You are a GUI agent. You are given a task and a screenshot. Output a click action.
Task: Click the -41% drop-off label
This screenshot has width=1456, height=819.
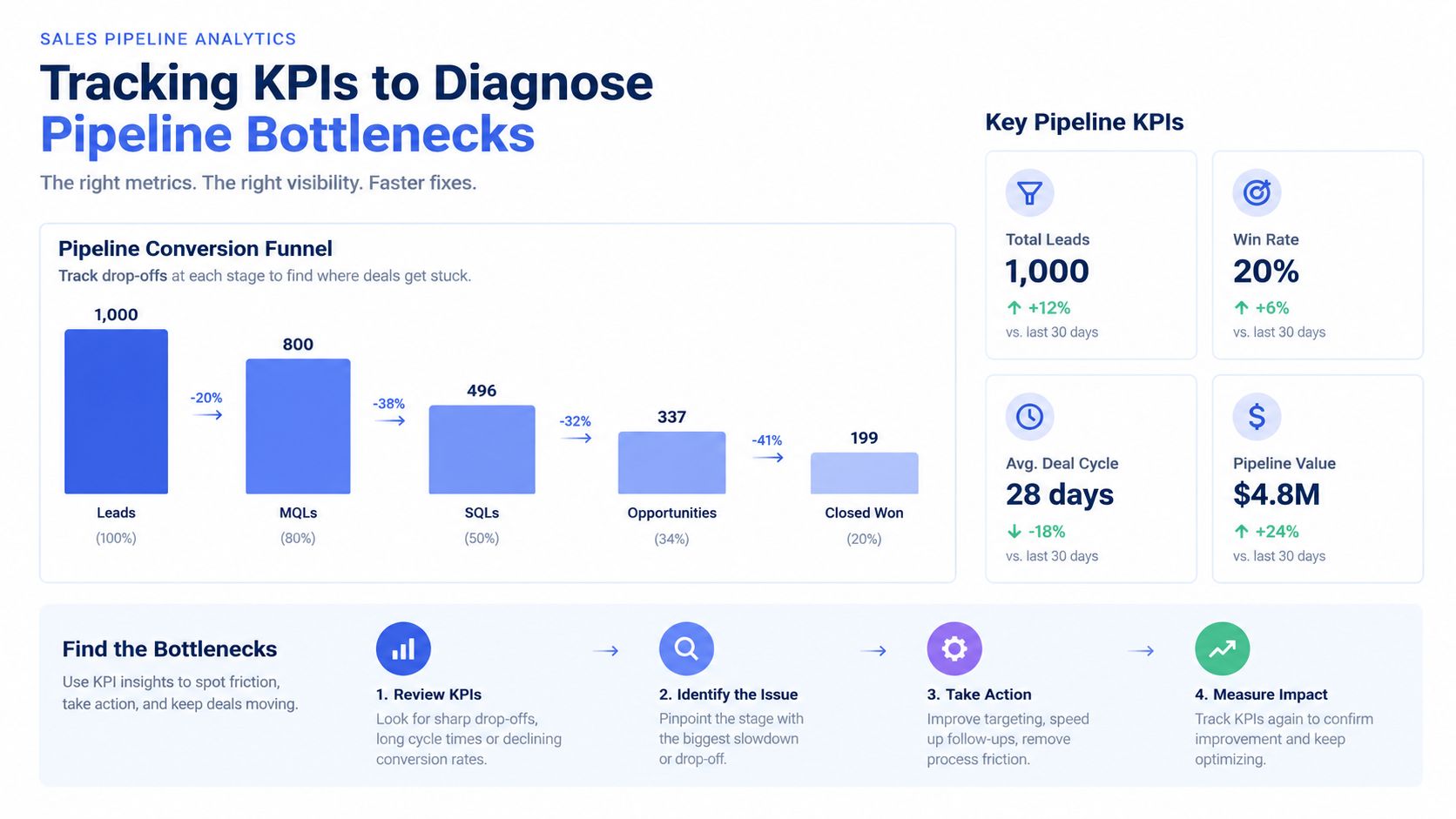767,440
